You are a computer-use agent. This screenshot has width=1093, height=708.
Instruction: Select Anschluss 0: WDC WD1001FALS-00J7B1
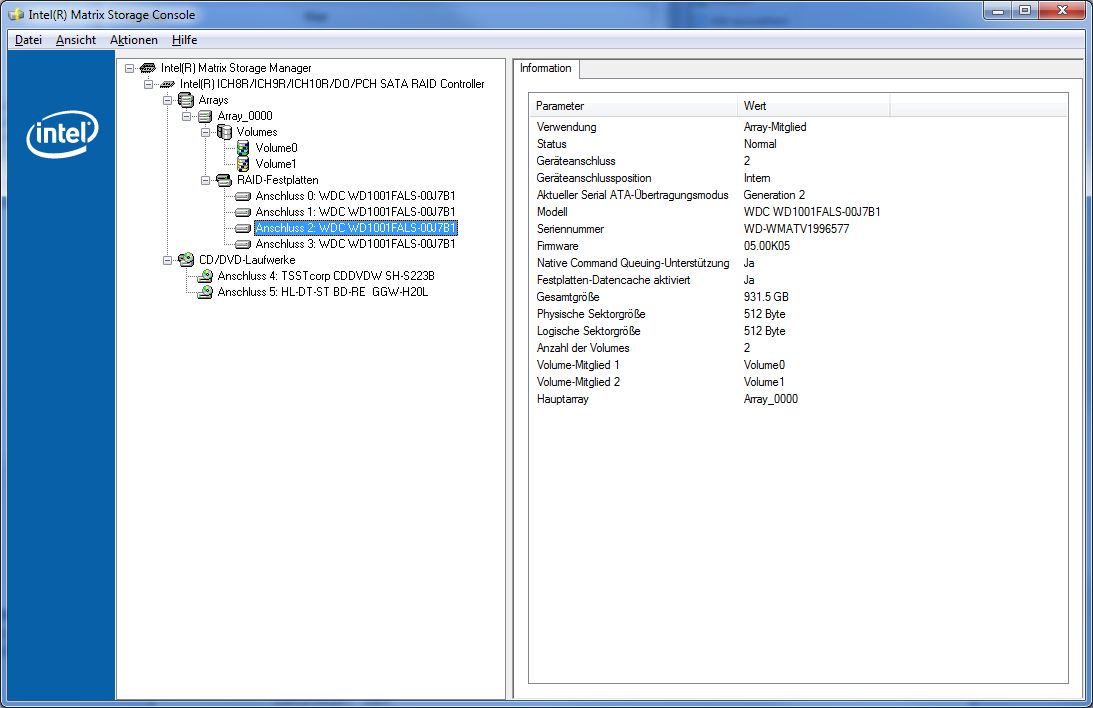point(356,197)
